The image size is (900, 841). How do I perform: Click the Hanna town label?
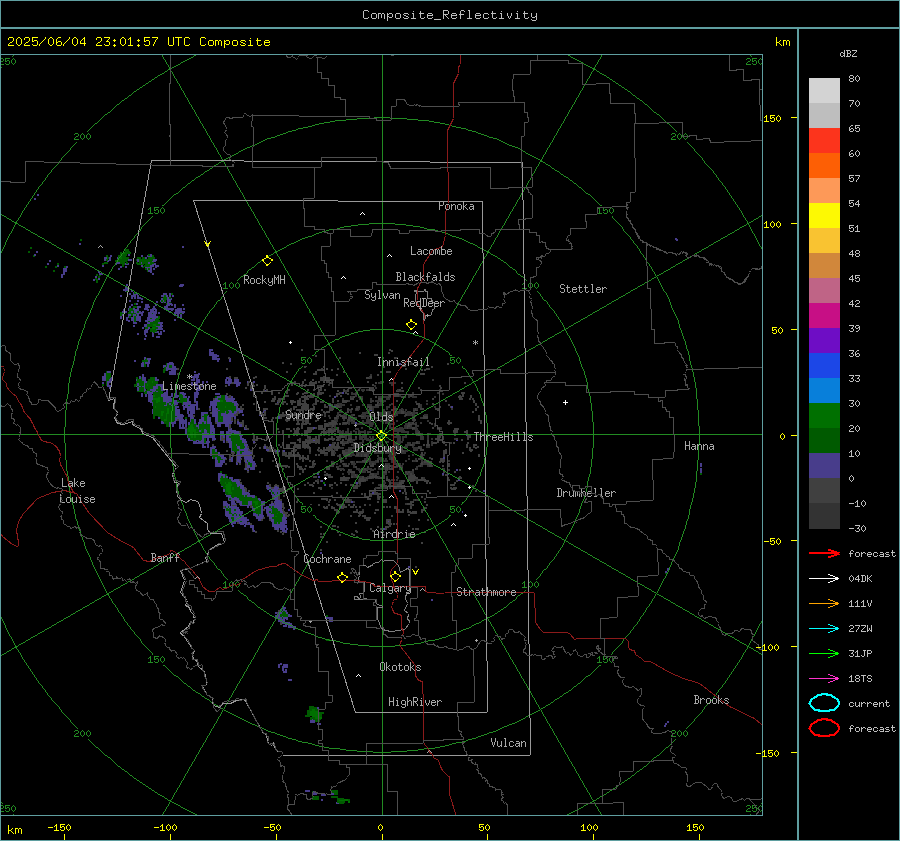click(699, 446)
